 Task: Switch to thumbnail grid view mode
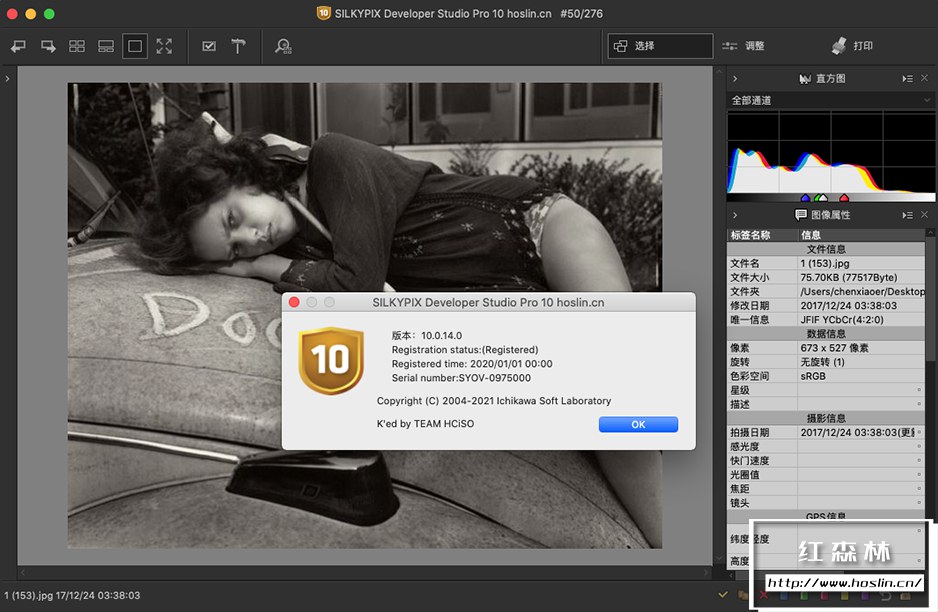point(77,46)
